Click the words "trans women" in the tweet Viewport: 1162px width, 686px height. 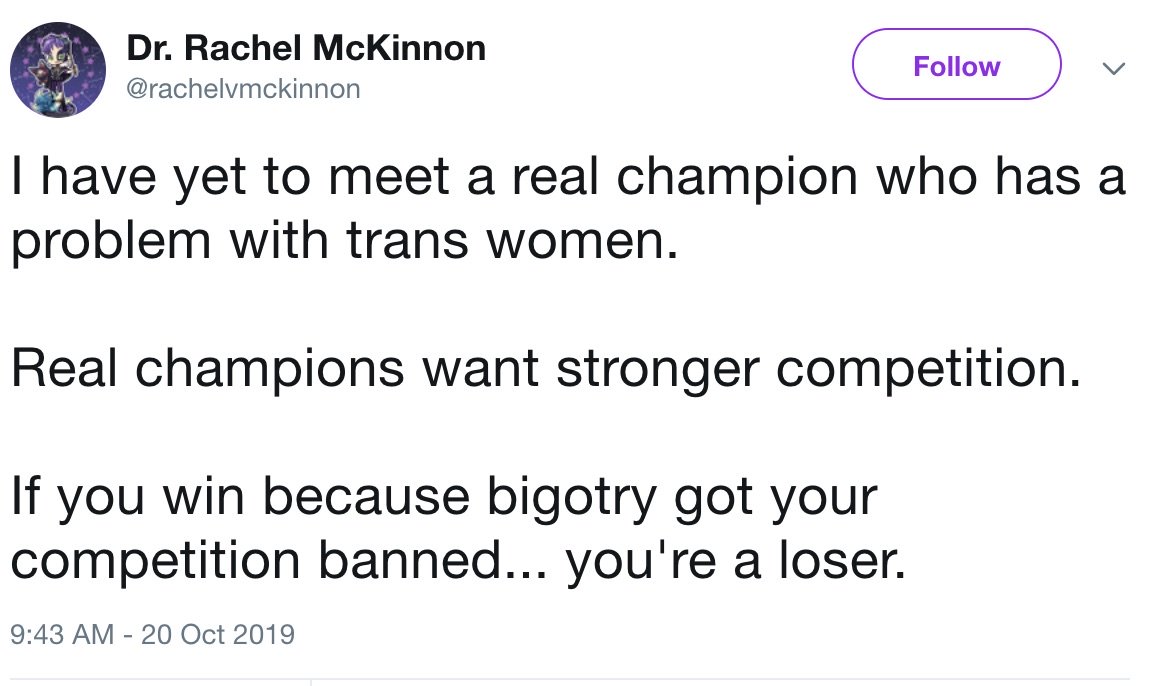[534, 243]
